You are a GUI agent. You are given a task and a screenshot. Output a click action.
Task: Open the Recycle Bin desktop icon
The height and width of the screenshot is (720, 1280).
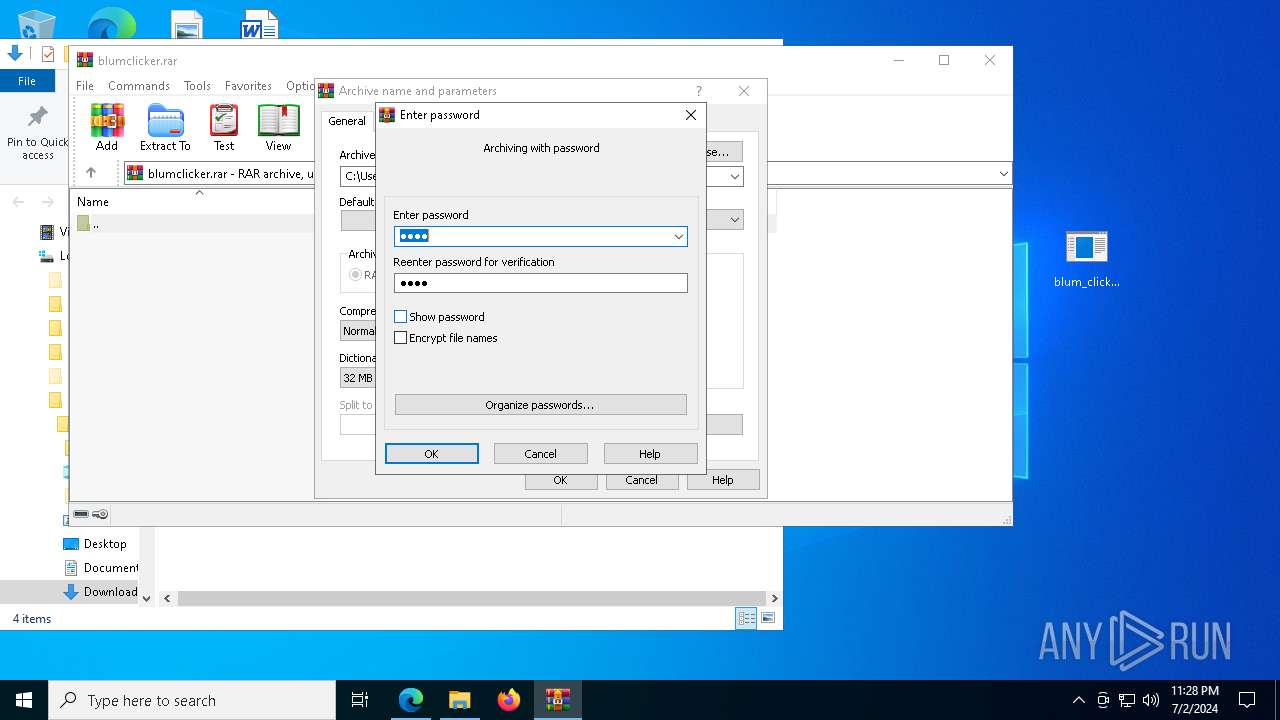click(37, 24)
